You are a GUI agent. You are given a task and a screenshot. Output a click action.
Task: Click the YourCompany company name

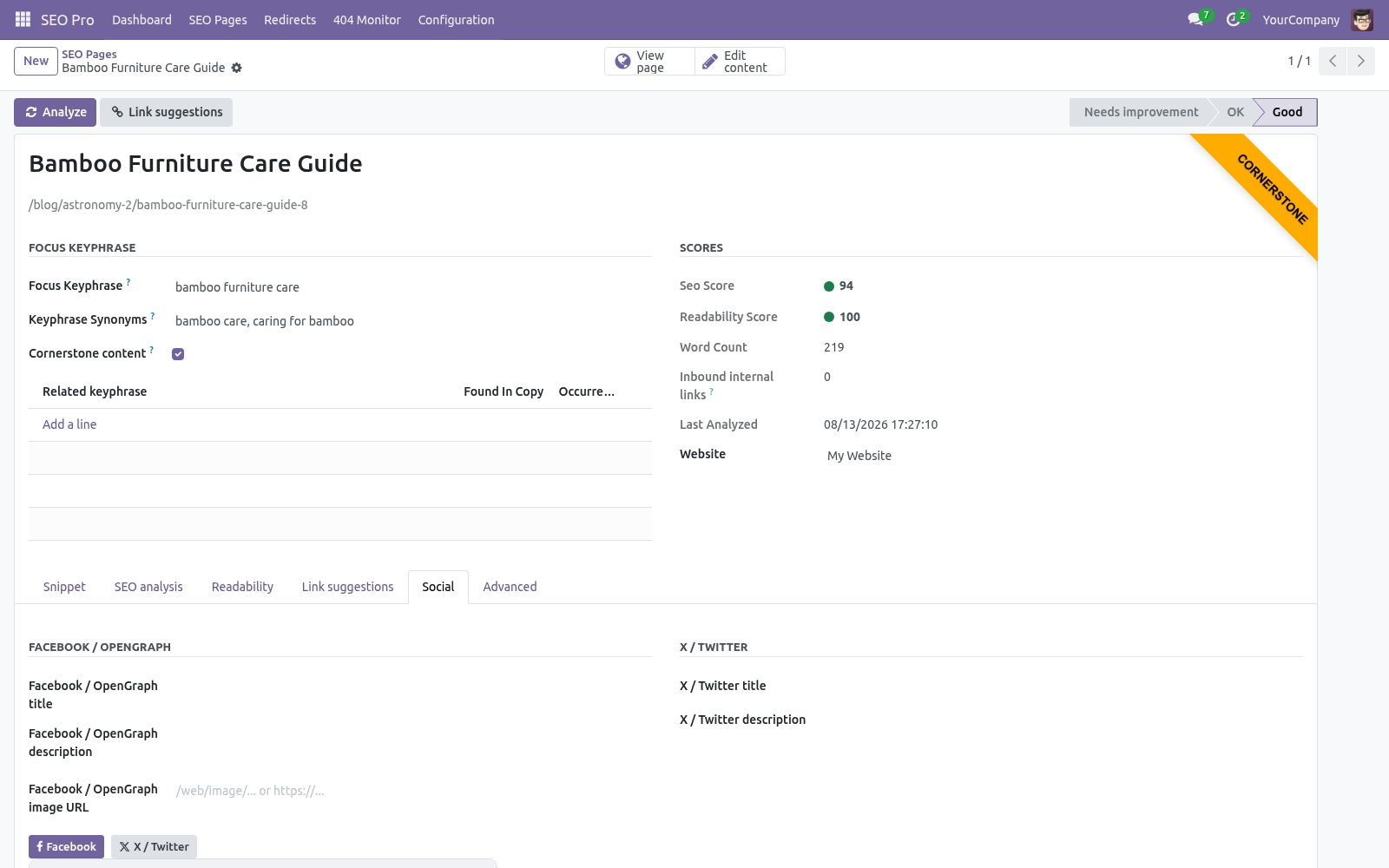point(1300,20)
